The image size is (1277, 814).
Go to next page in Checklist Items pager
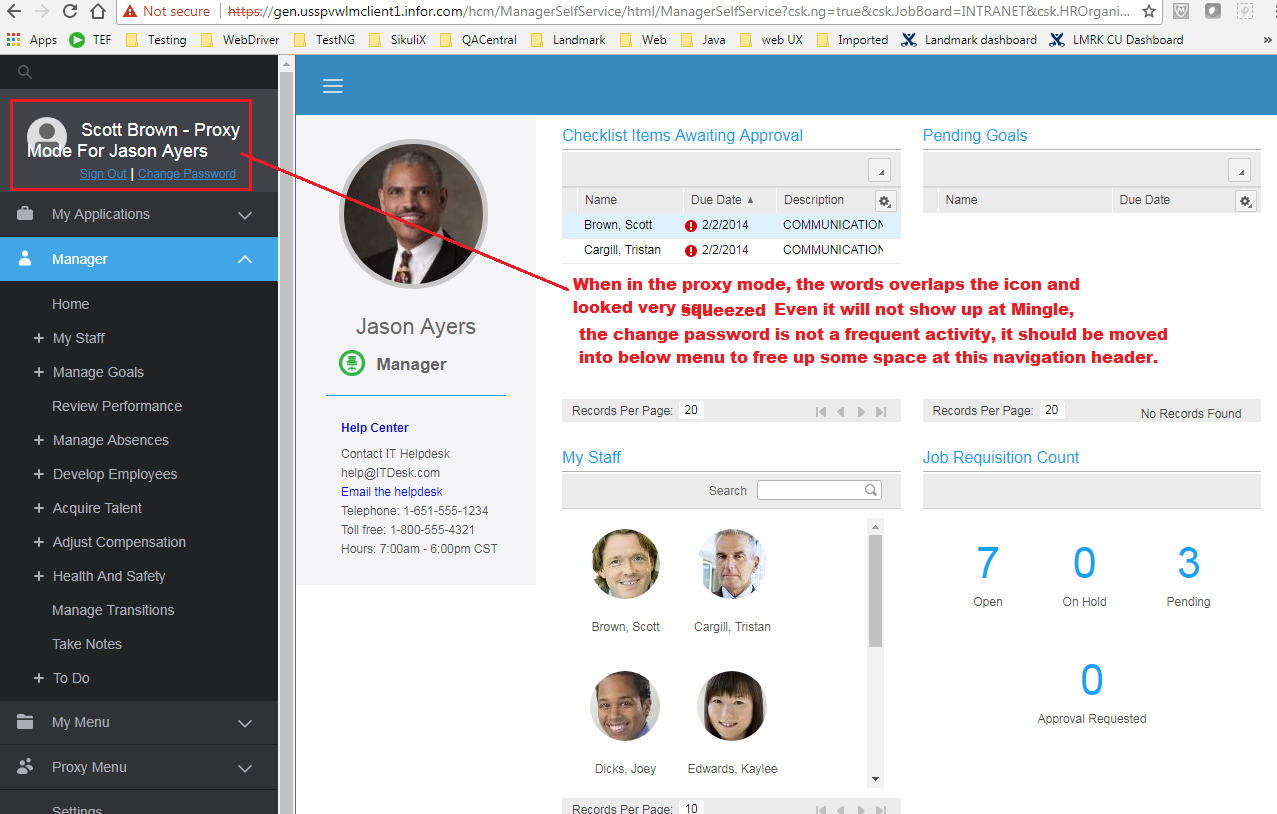(861, 412)
